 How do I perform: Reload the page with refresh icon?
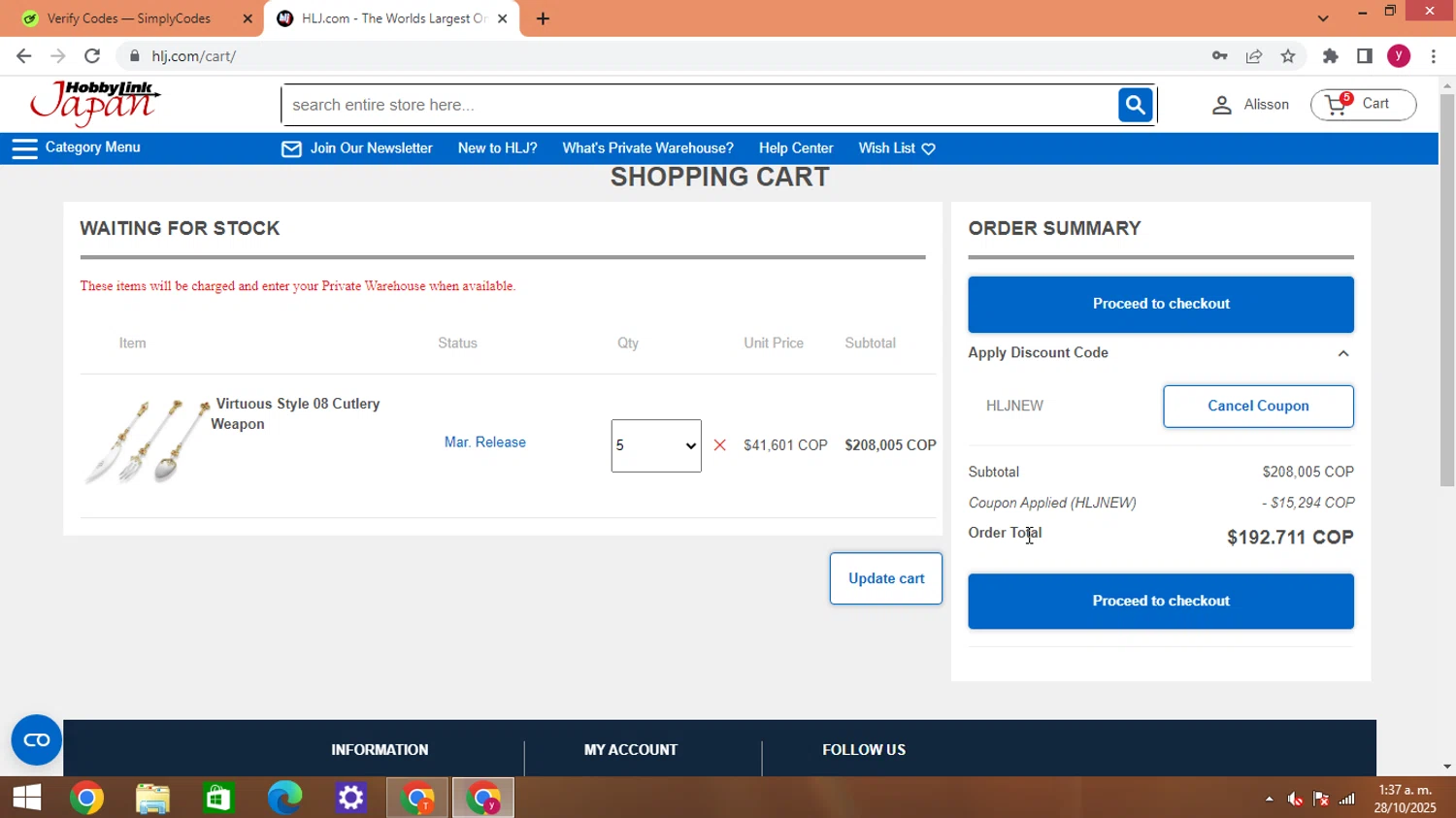92,56
